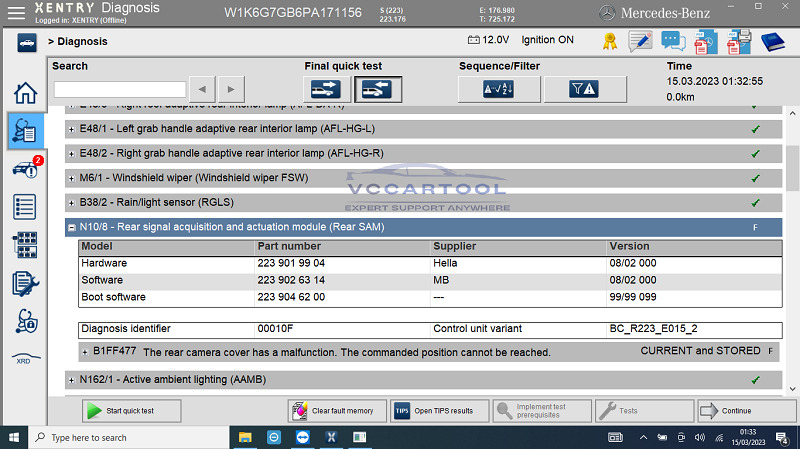Click the volume icon in system tray

tap(700, 438)
